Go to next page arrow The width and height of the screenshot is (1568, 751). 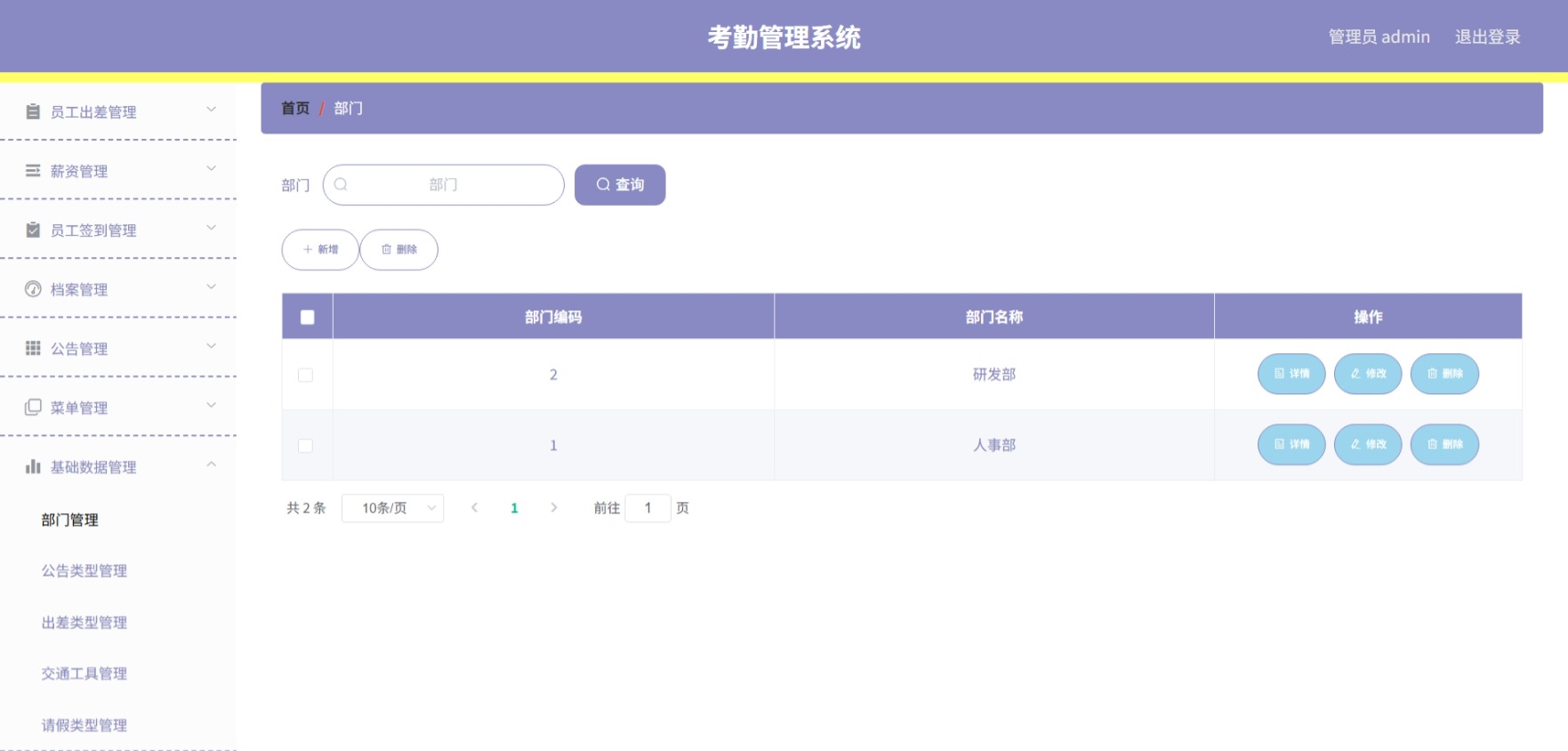click(554, 508)
